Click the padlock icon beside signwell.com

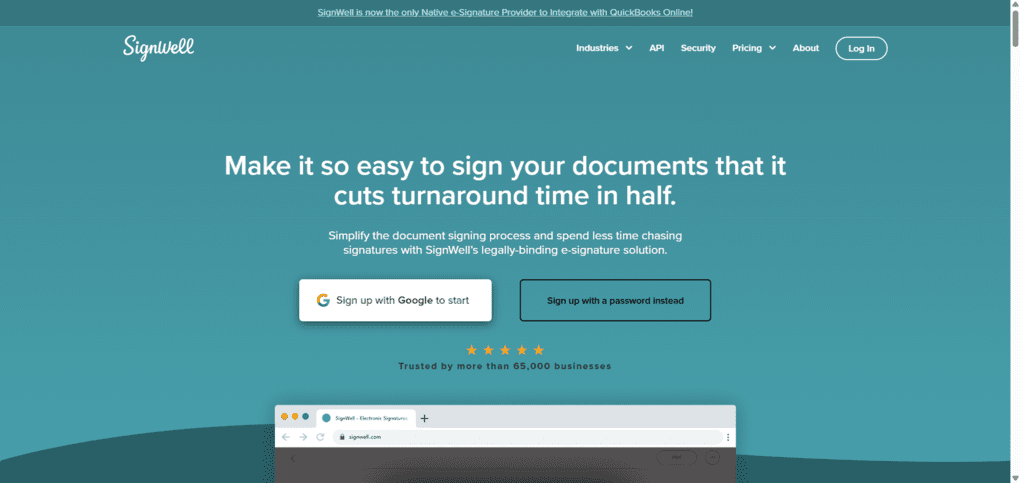pyautogui.click(x=341, y=437)
